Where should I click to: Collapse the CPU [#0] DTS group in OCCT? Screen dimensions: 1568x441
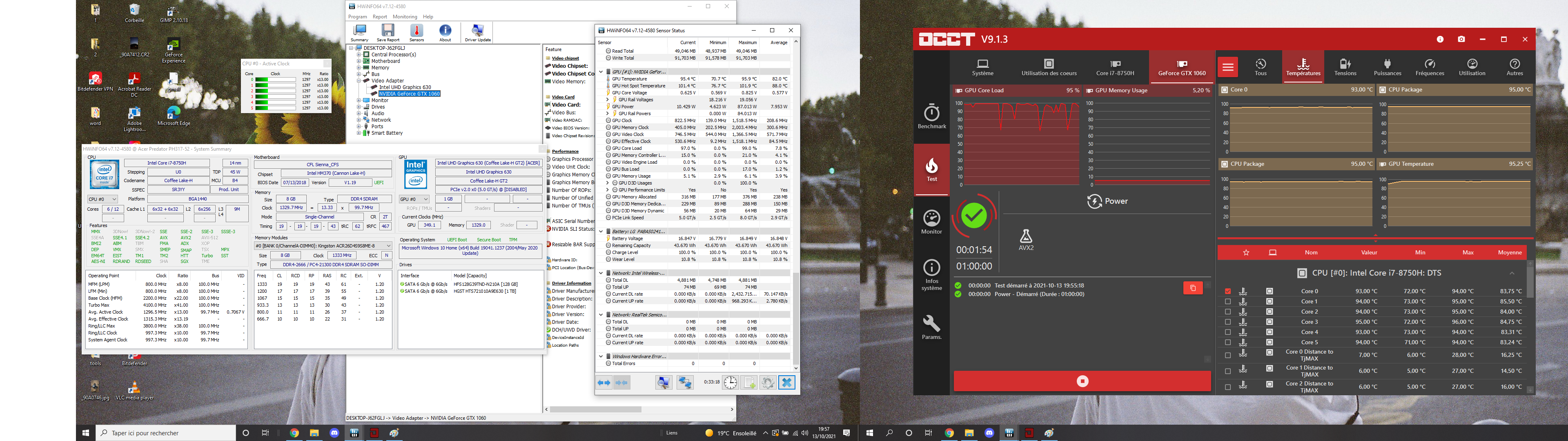1512,273
